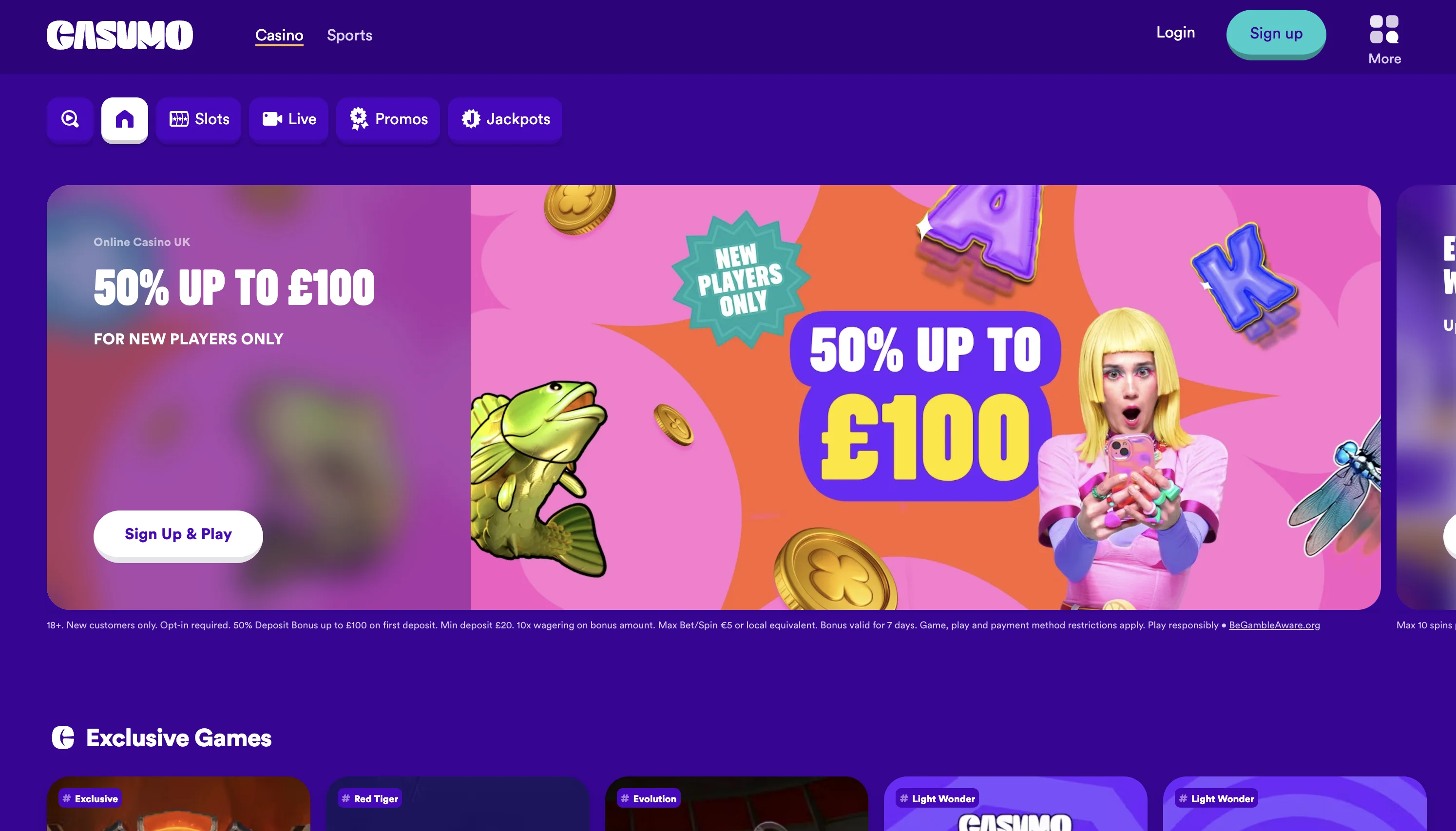The height and width of the screenshot is (831, 1456).
Task: Click the Exclusive Games C icon
Action: point(63,737)
